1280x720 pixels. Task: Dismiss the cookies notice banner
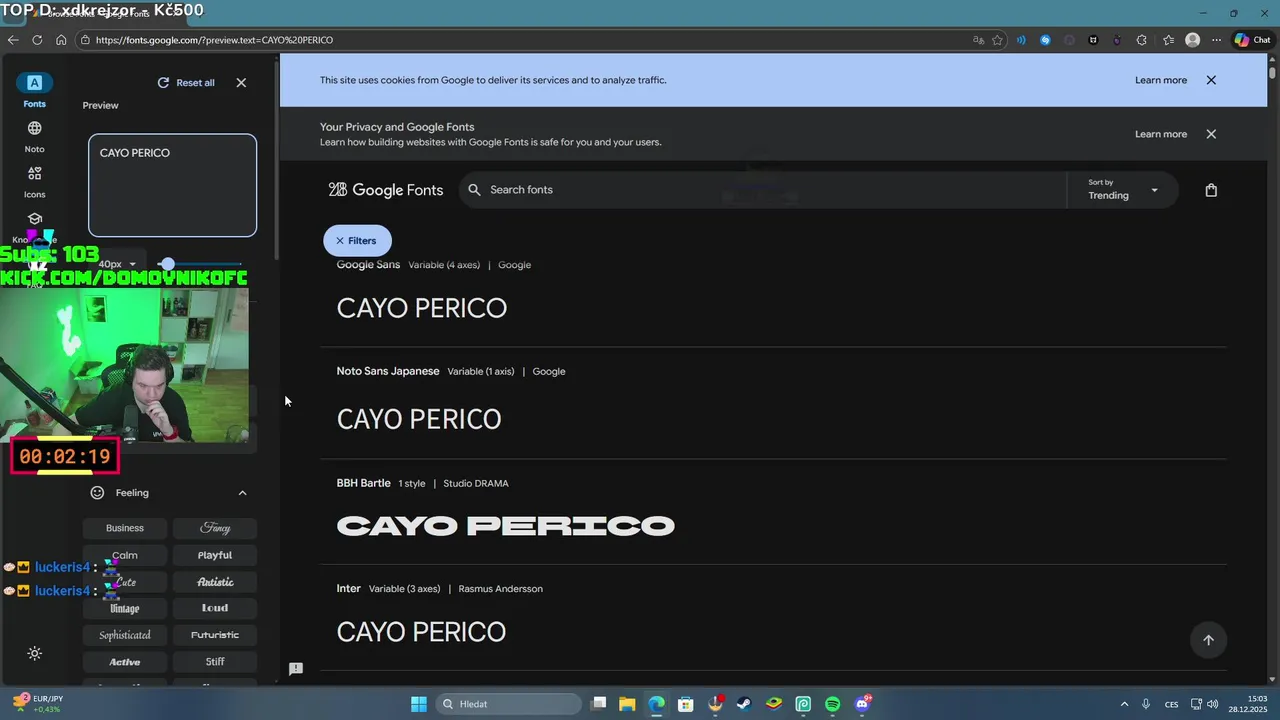[1211, 80]
